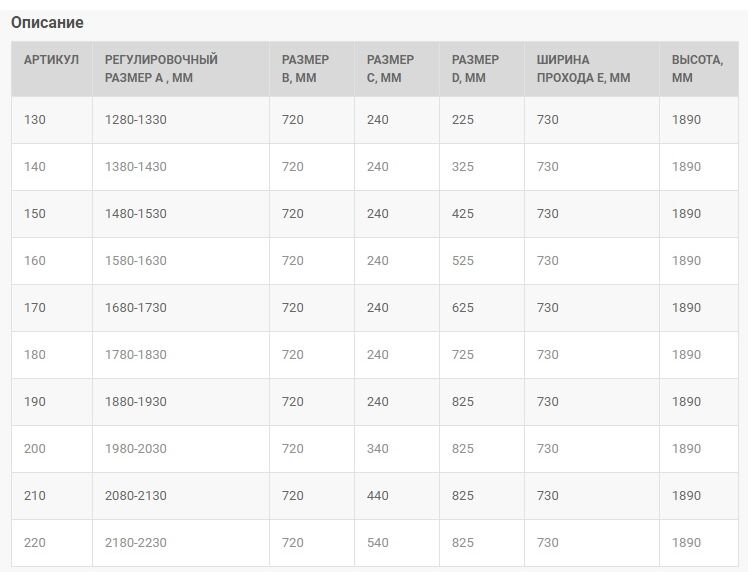748x582 pixels.
Task: Select the 1880-1930 range cell
Action: [x=181, y=402]
